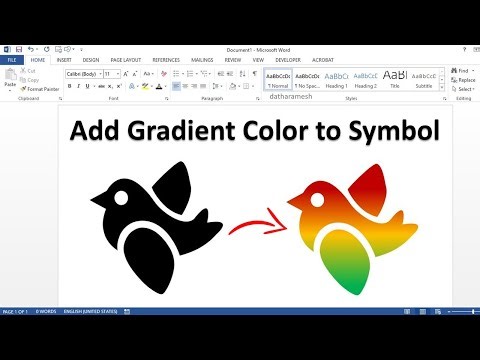The width and height of the screenshot is (480, 360).
Task: Open the ACROBAT tab
Action: click(323, 60)
